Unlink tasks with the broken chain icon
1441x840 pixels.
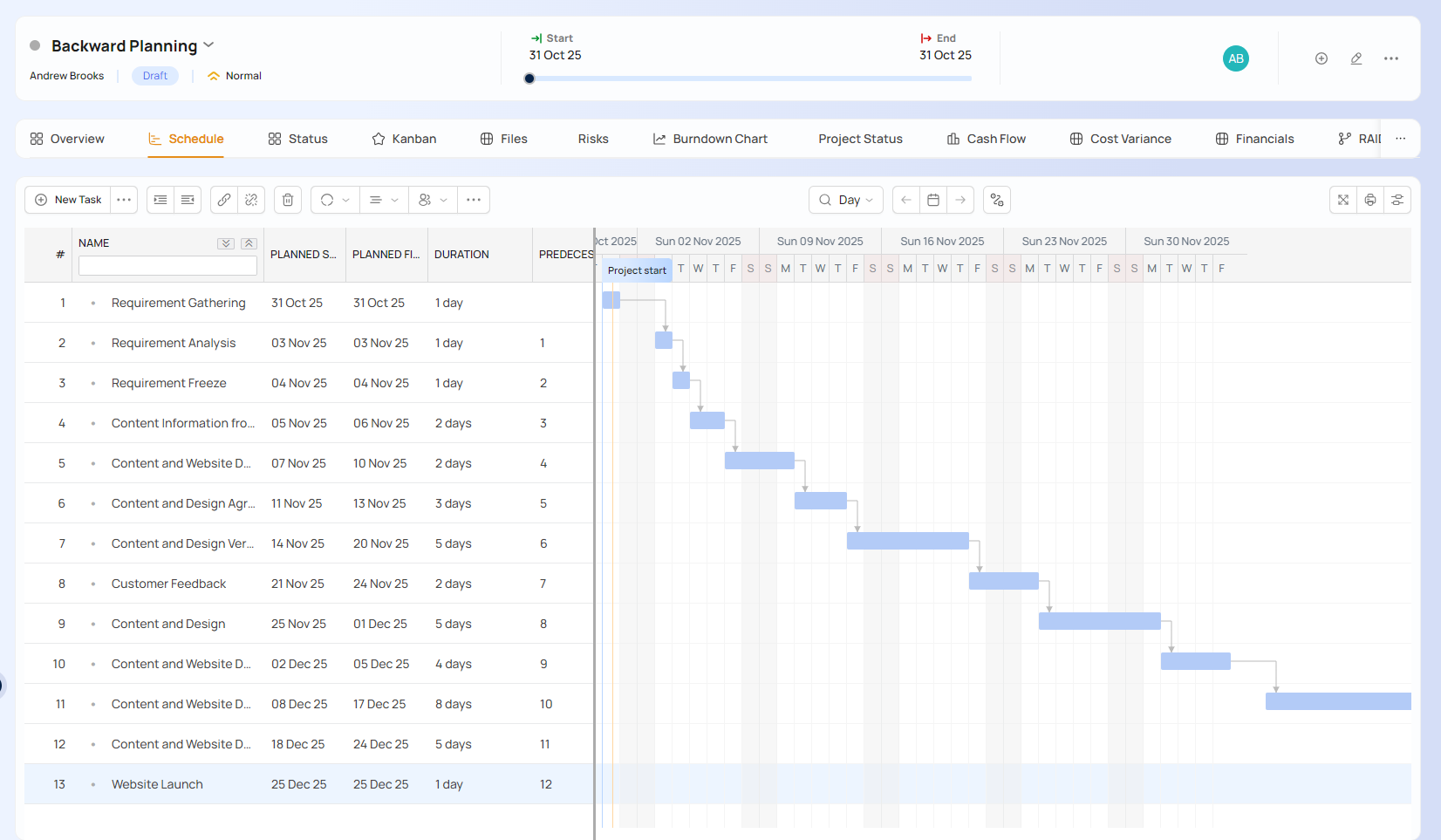pyautogui.click(x=251, y=200)
